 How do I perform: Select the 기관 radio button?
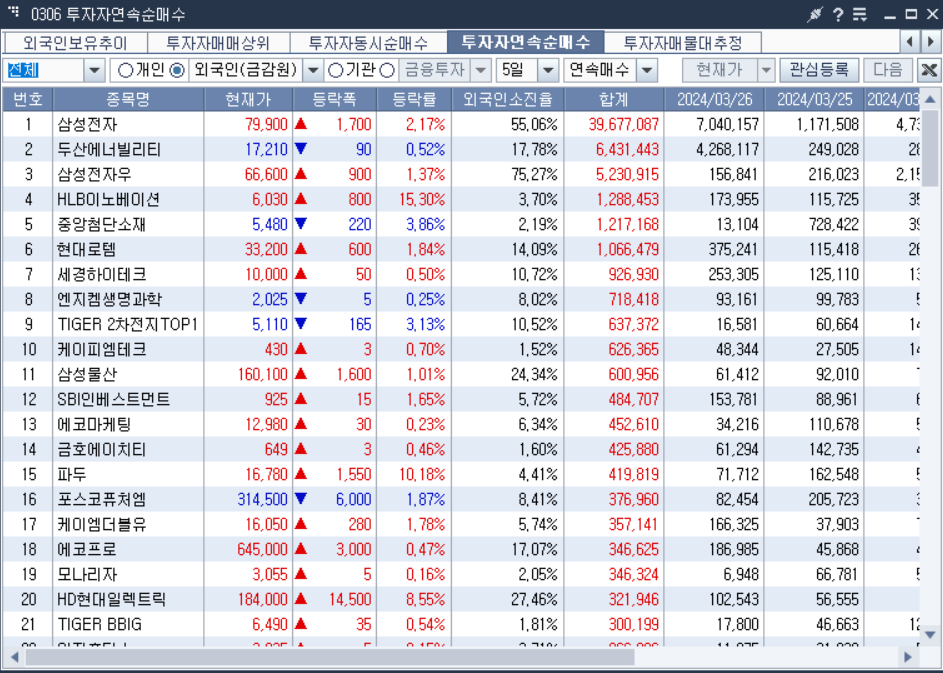335,70
